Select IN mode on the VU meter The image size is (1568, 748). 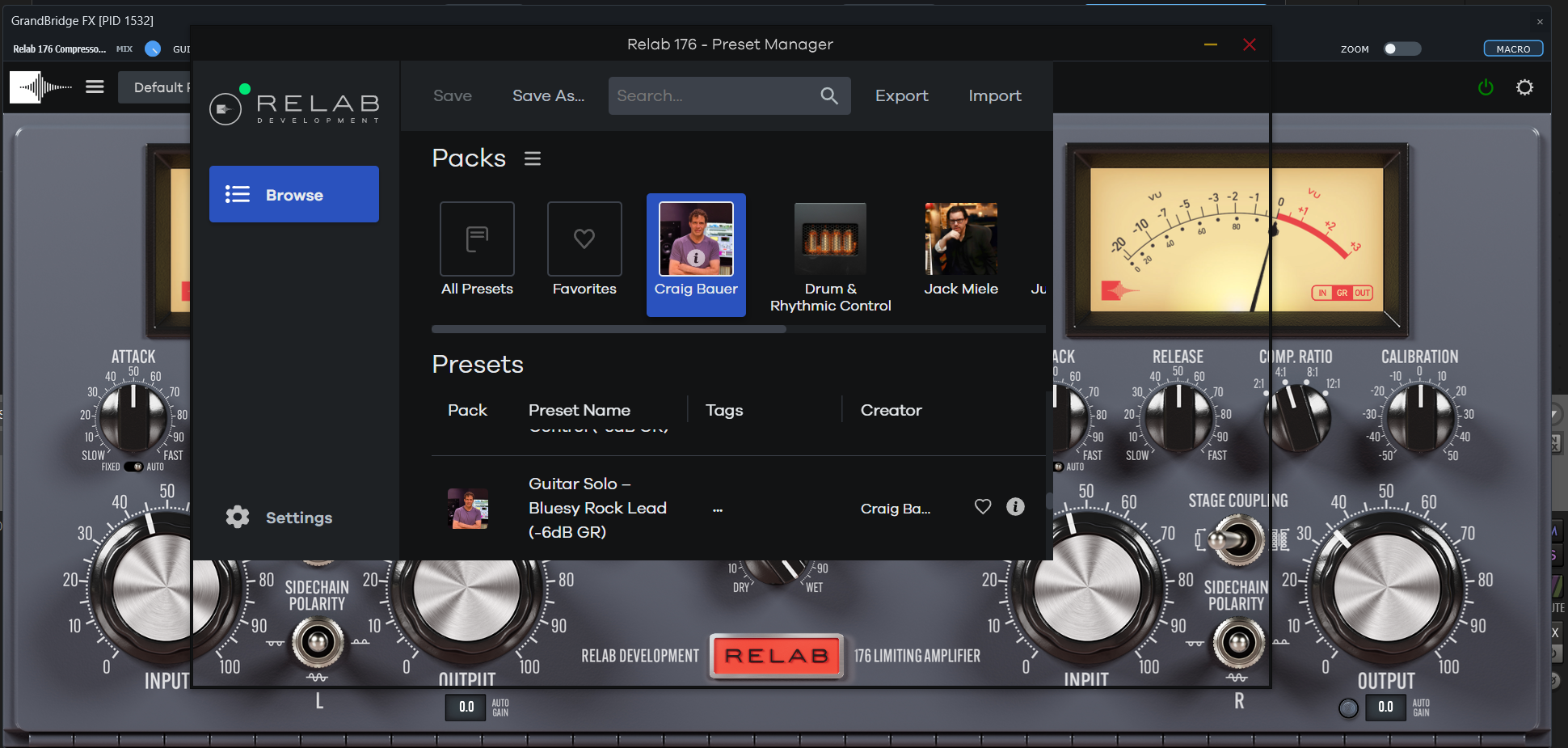[1321, 293]
